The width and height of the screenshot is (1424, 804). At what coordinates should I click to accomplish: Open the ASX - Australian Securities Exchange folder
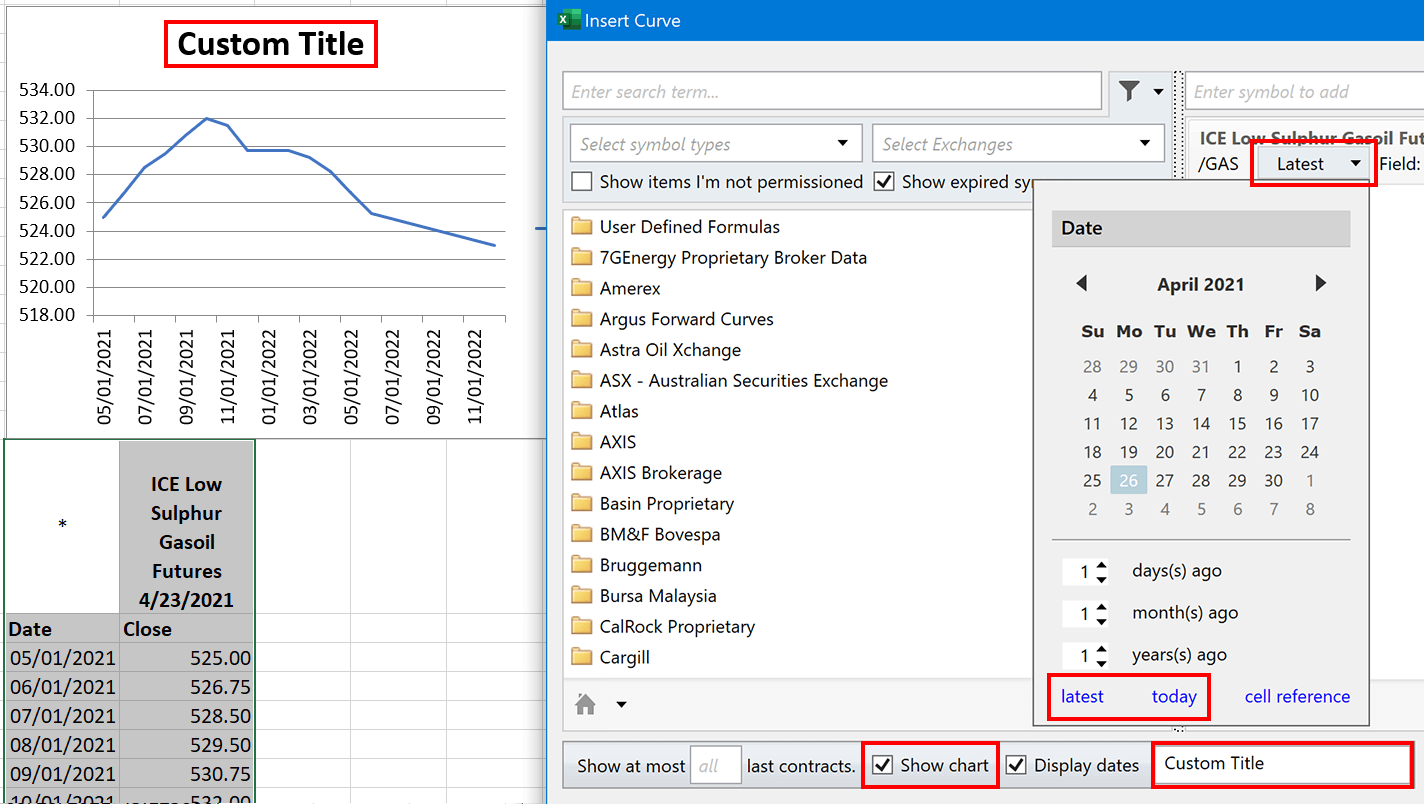(x=730, y=381)
